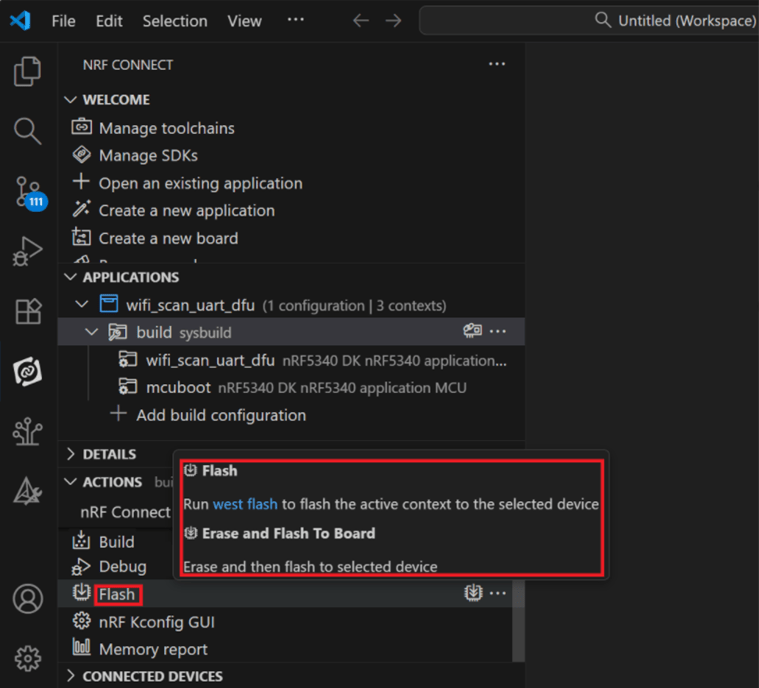This screenshot has width=759, height=688.
Task: Open the View menu
Action: (244, 21)
